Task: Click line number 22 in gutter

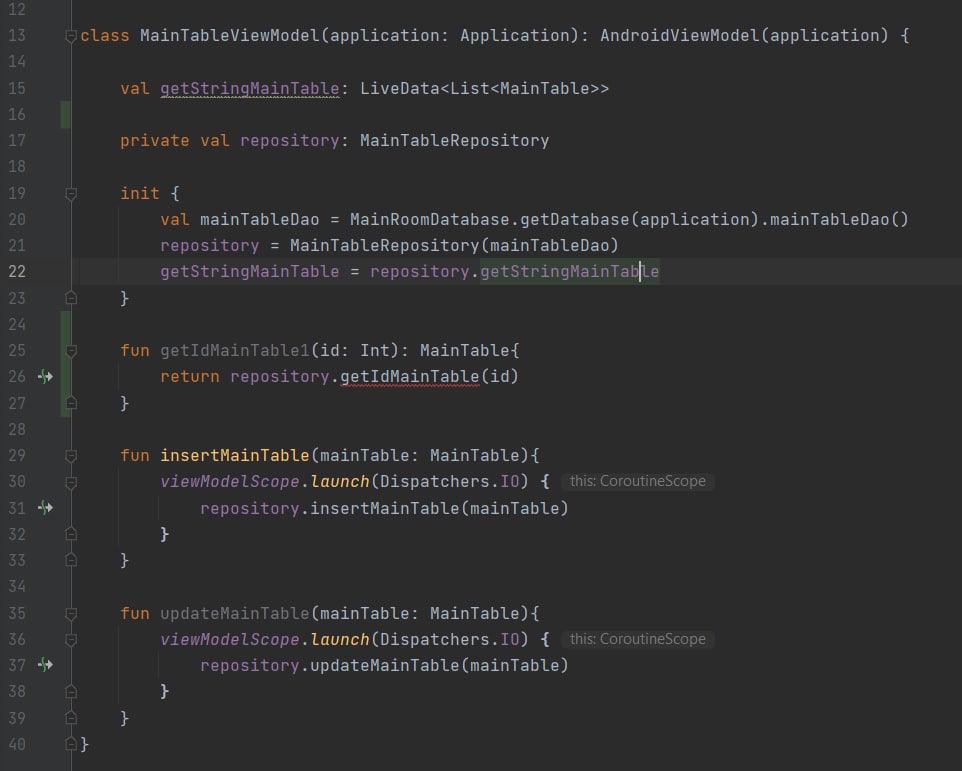Action: tap(17, 272)
